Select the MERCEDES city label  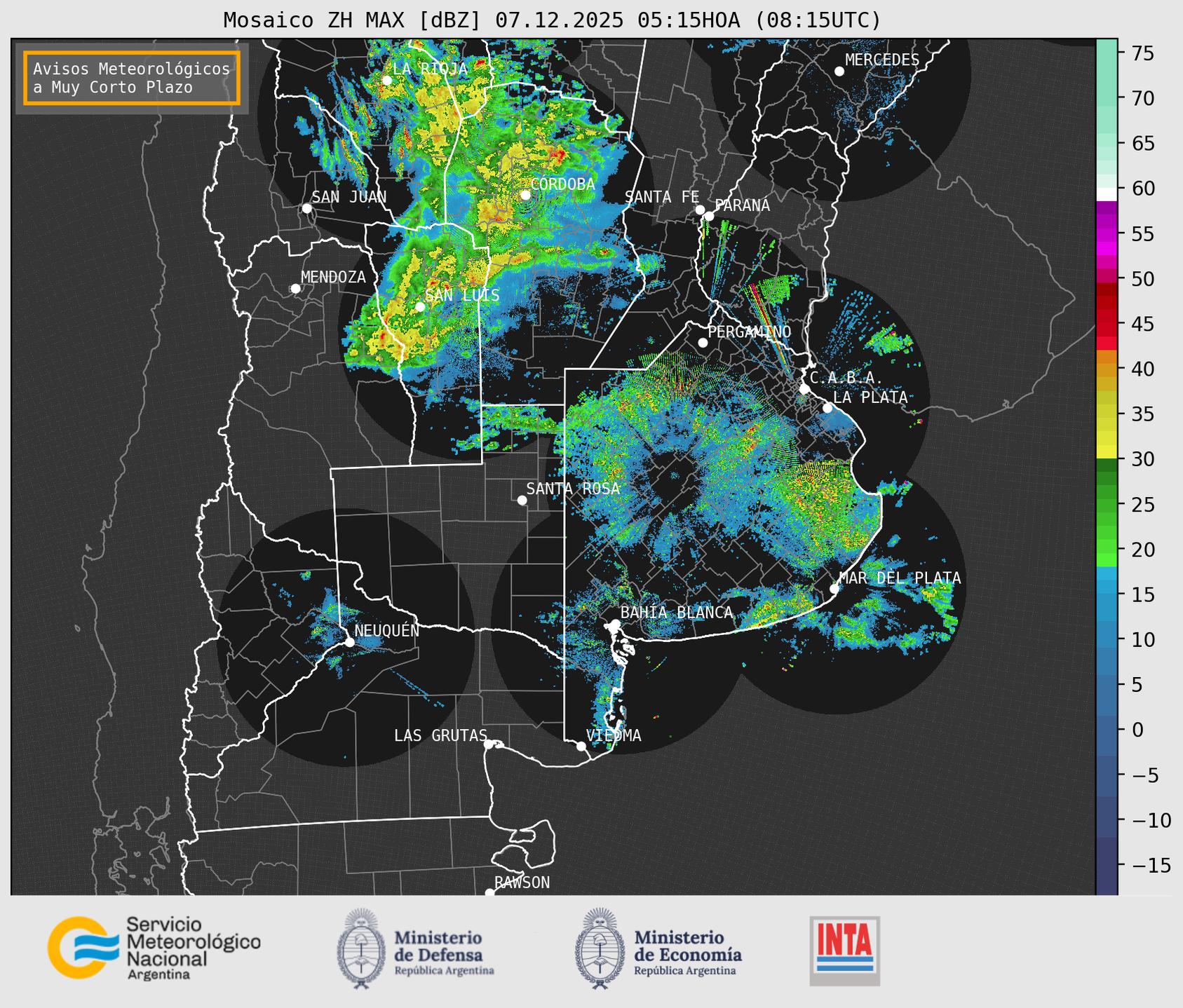(x=882, y=60)
